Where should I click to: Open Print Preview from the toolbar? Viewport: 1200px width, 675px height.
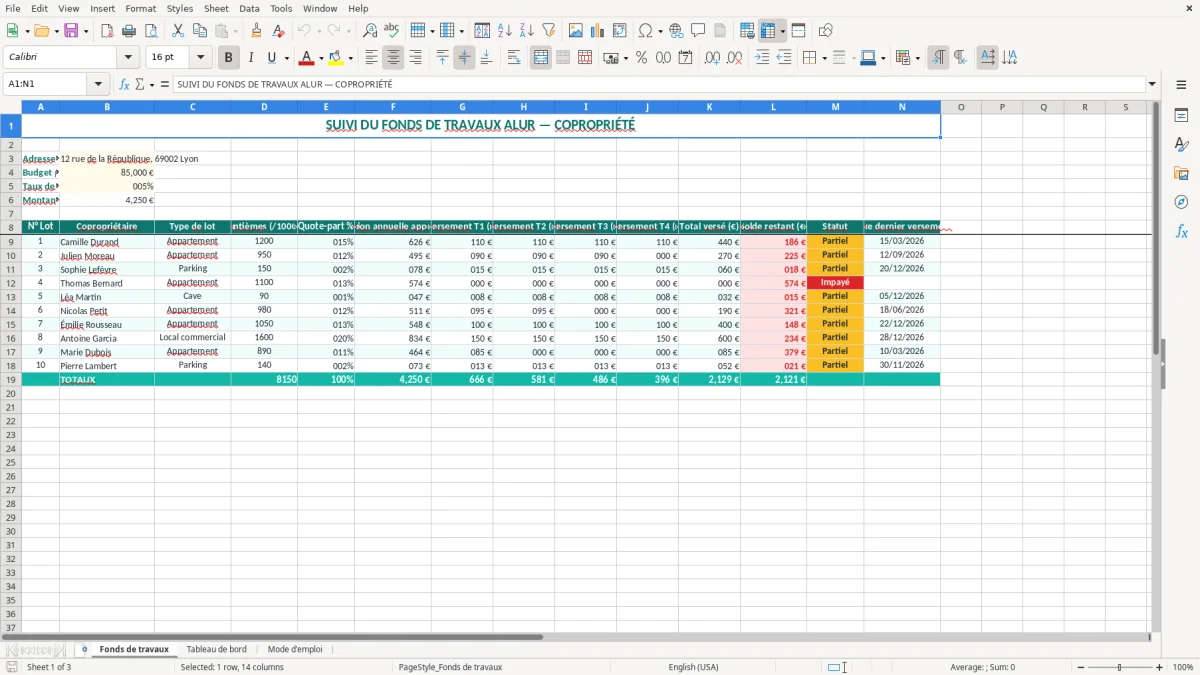pos(151,31)
